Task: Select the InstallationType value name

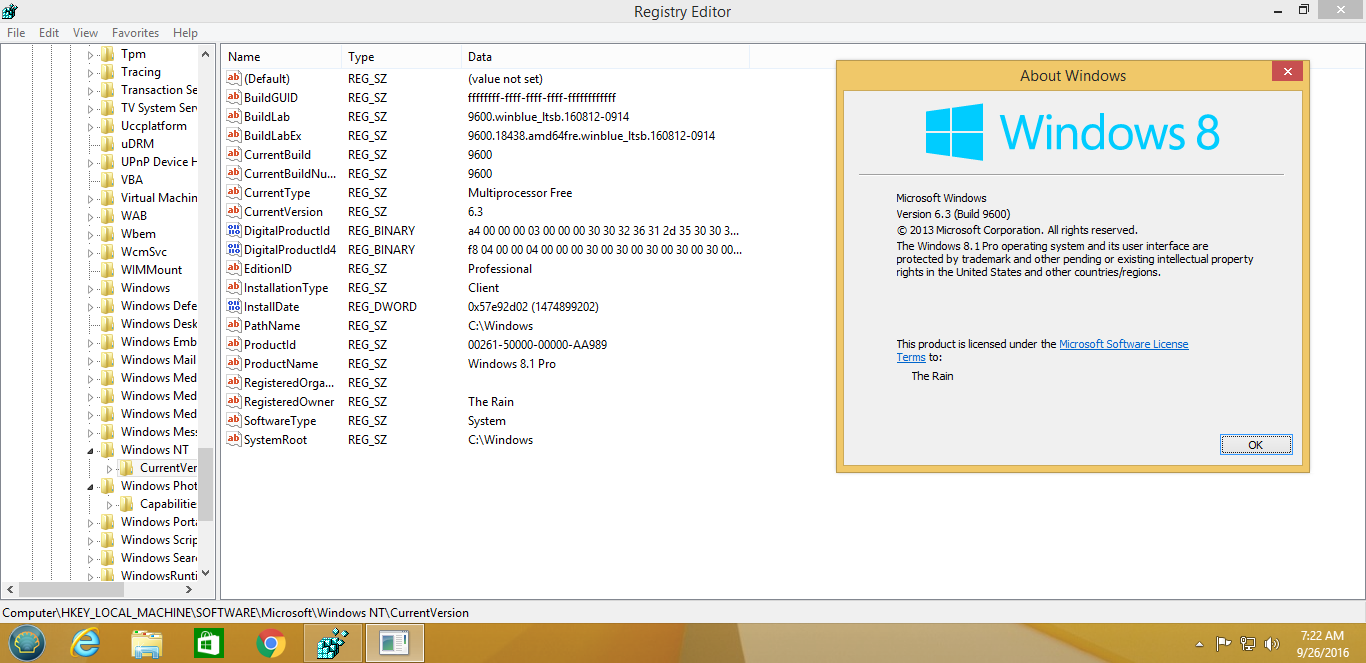Action: pos(286,288)
